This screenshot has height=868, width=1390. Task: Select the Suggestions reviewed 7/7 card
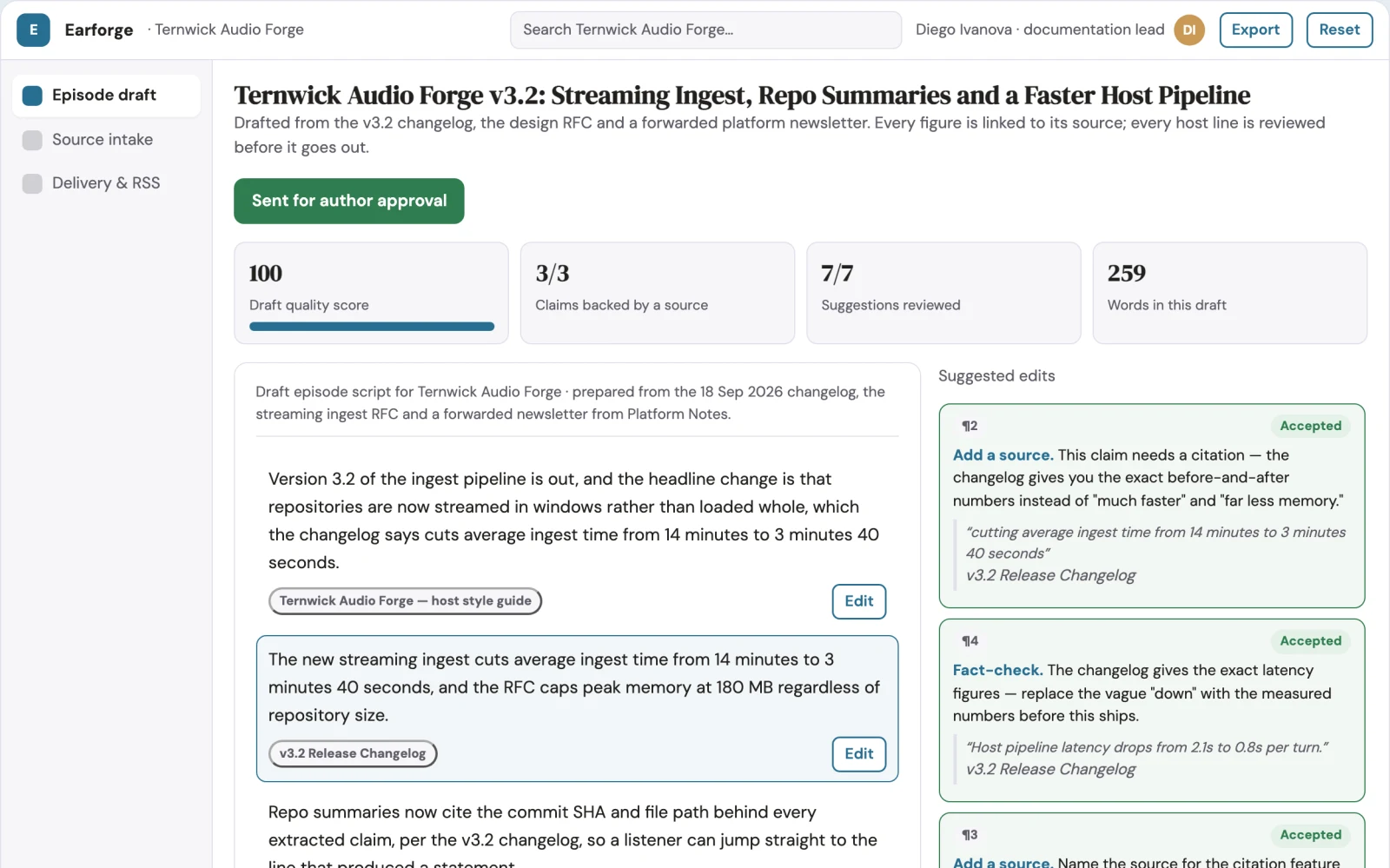(x=943, y=293)
